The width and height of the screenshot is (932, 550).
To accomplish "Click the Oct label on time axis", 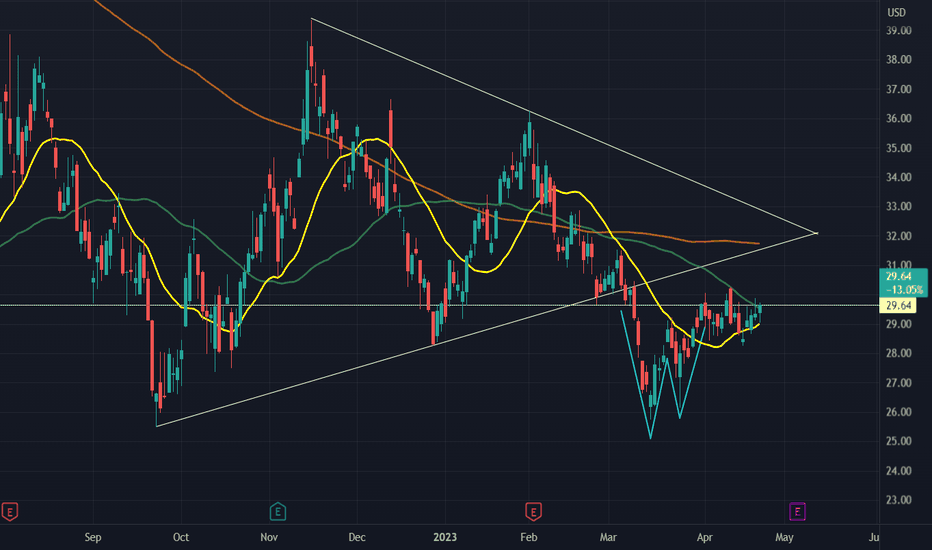I will click(181, 538).
